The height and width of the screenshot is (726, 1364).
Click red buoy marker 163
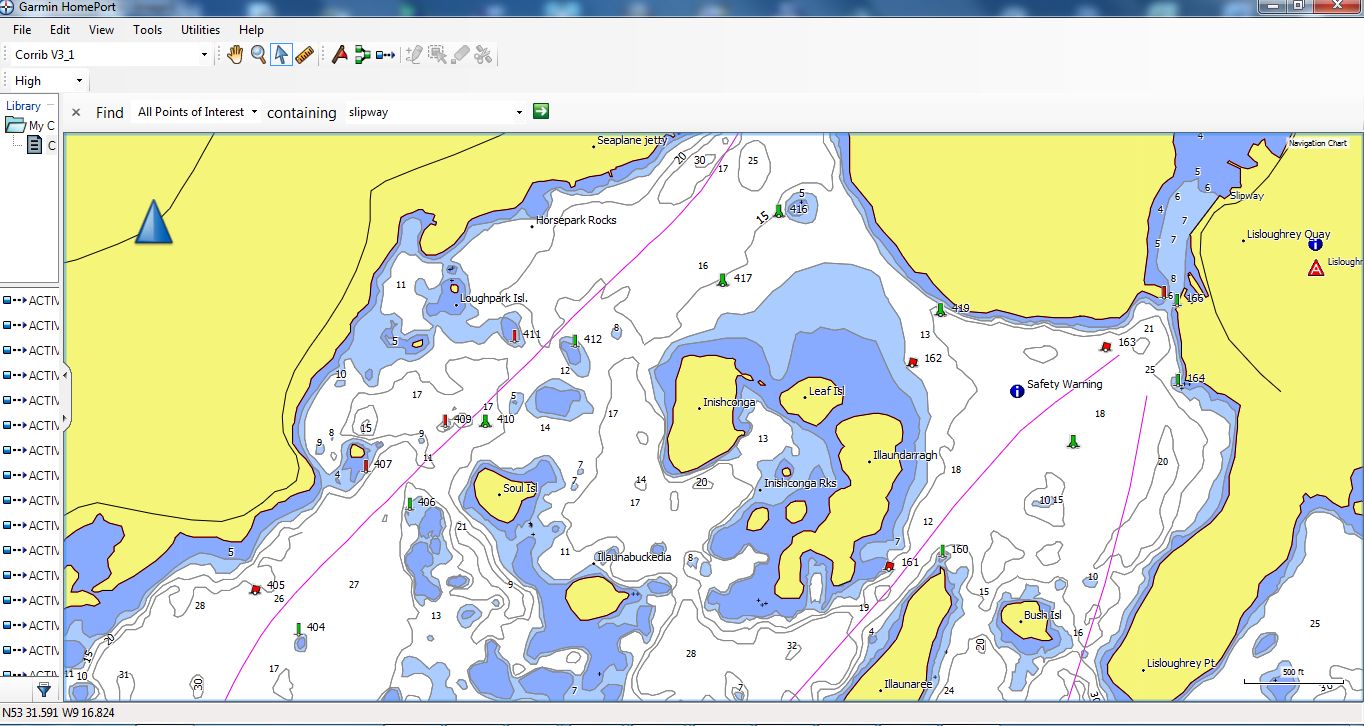point(1105,346)
